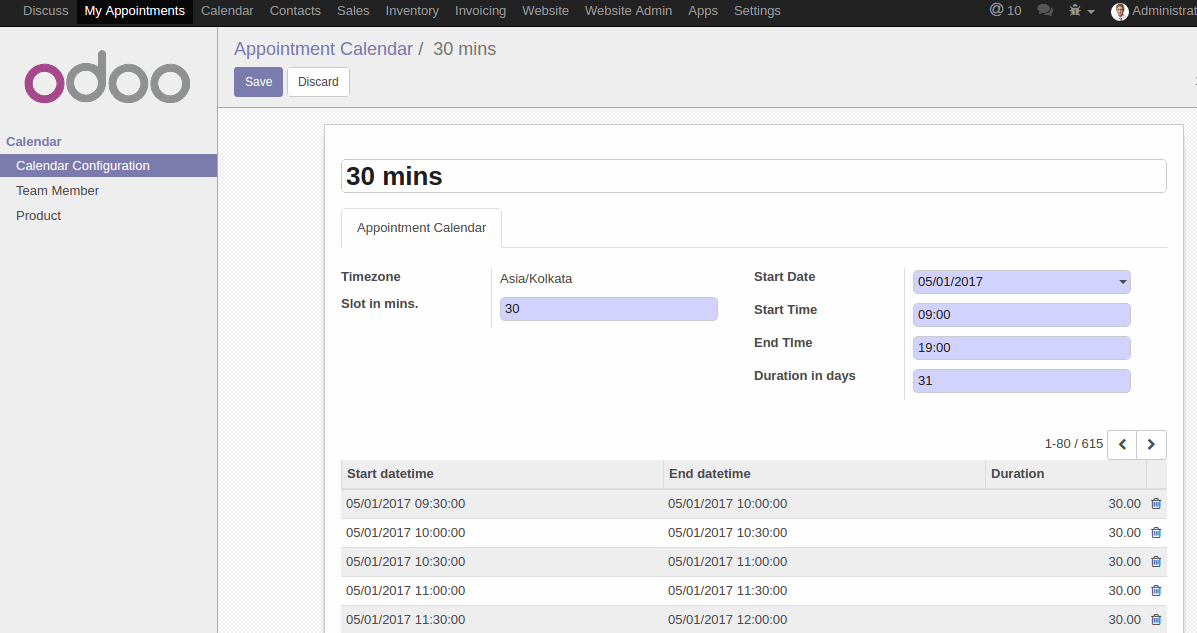Click the Duration in days field
The height and width of the screenshot is (633, 1197).
tap(1021, 380)
